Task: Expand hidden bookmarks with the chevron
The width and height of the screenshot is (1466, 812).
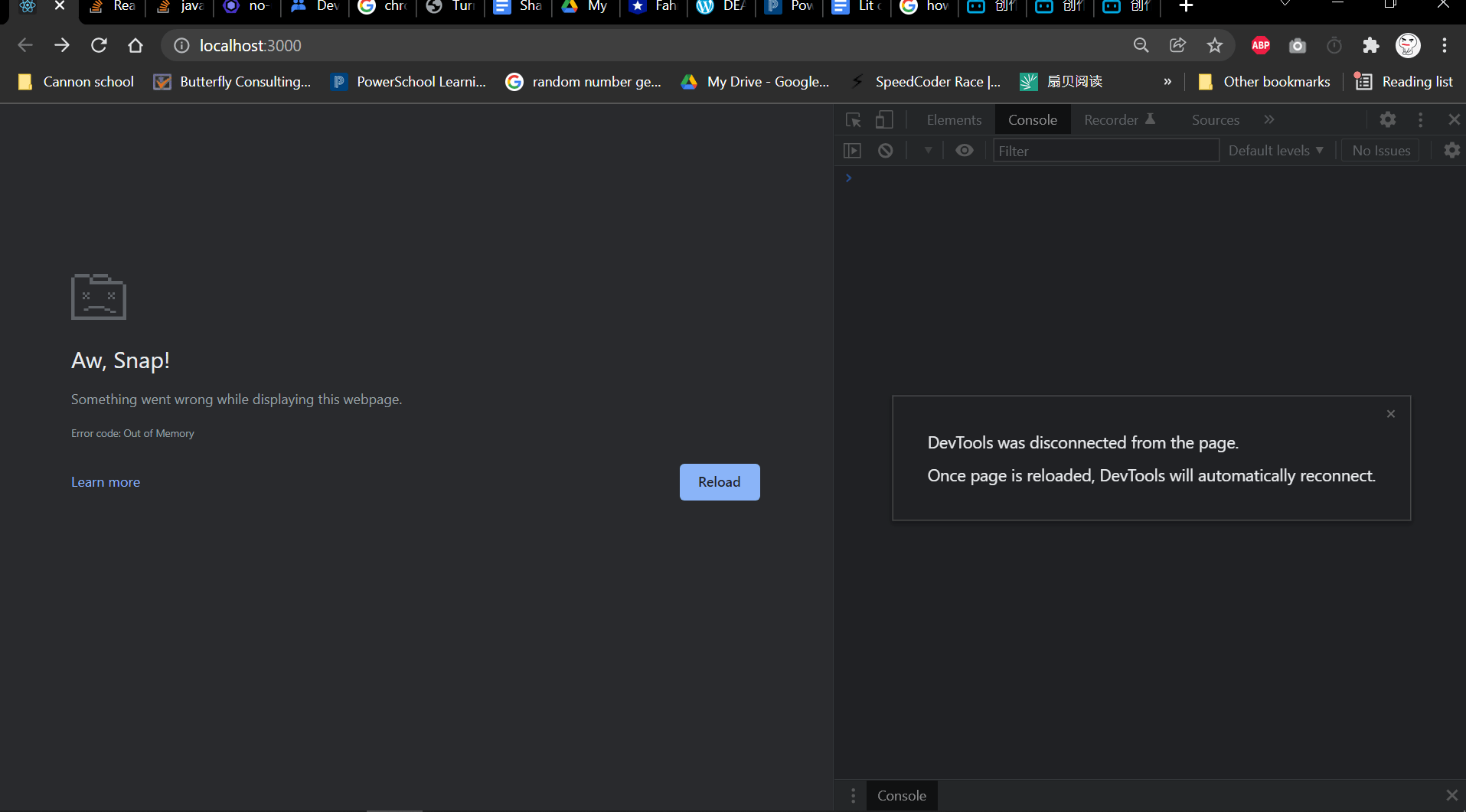Action: pos(1167,81)
